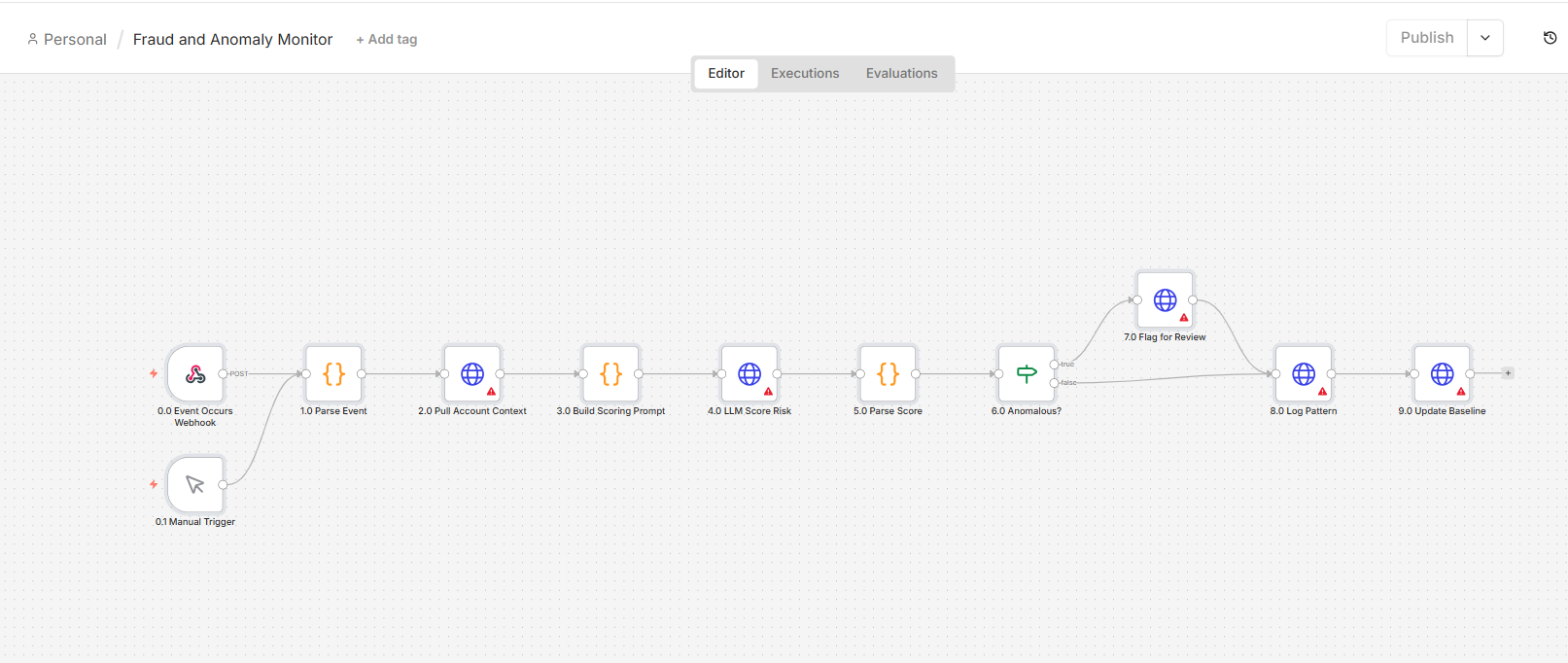
Task: Click the Personal user icon
Action: (x=33, y=39)
